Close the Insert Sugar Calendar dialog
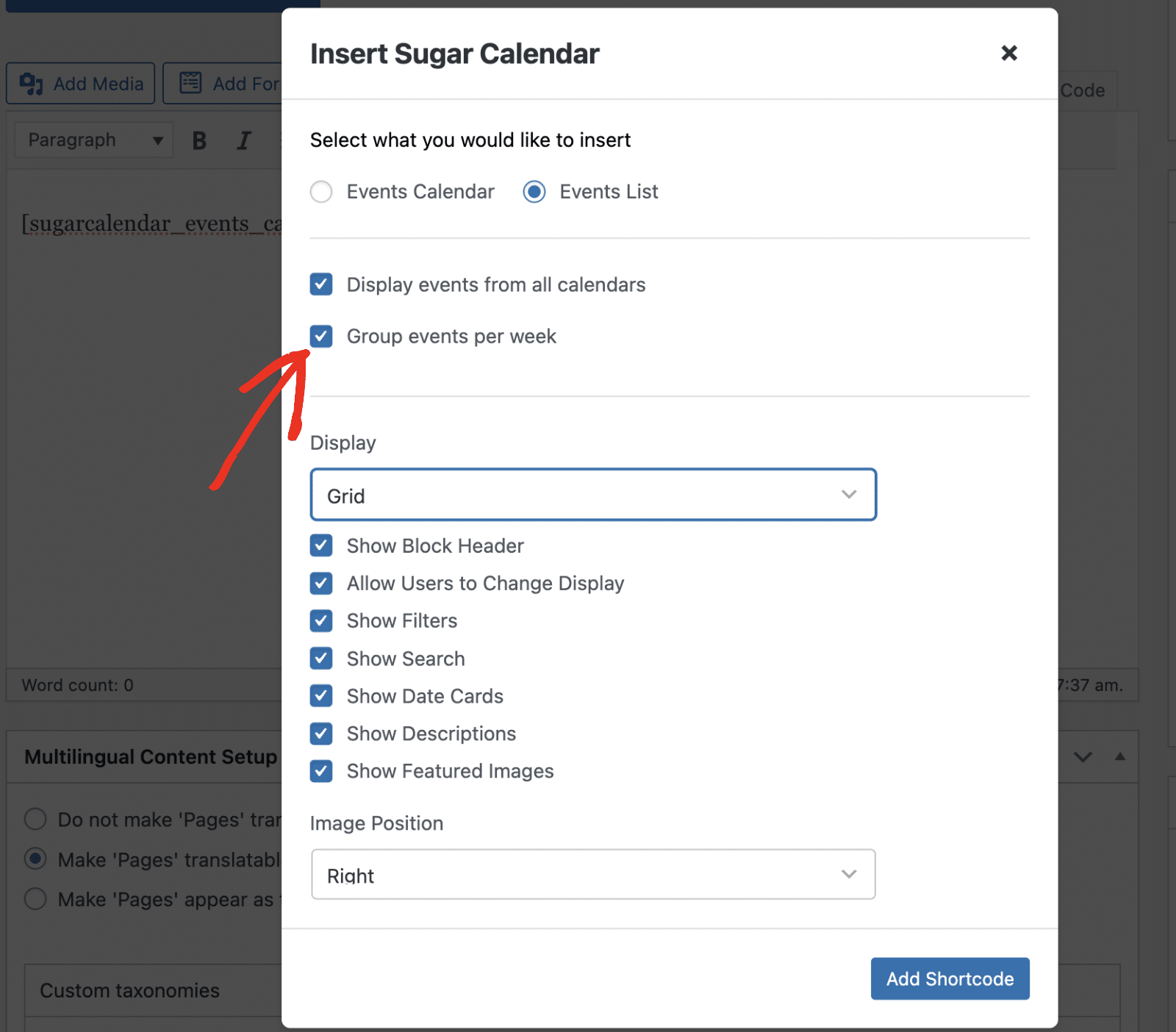 (x=1008, y=53)
